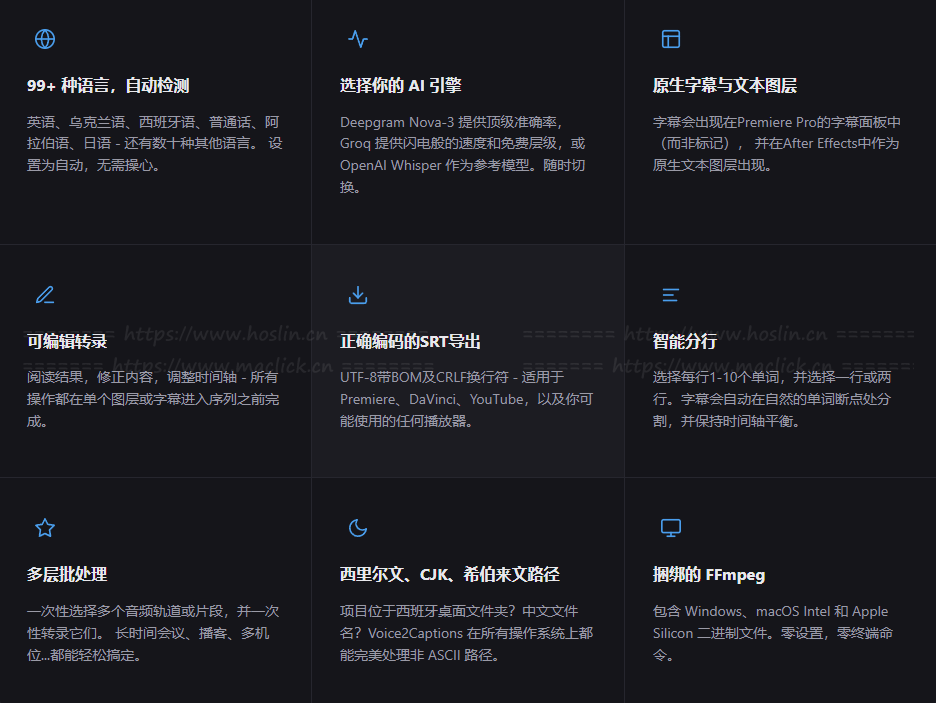Click the moon icon above 西里尔文 heading

tap(358, 528)
